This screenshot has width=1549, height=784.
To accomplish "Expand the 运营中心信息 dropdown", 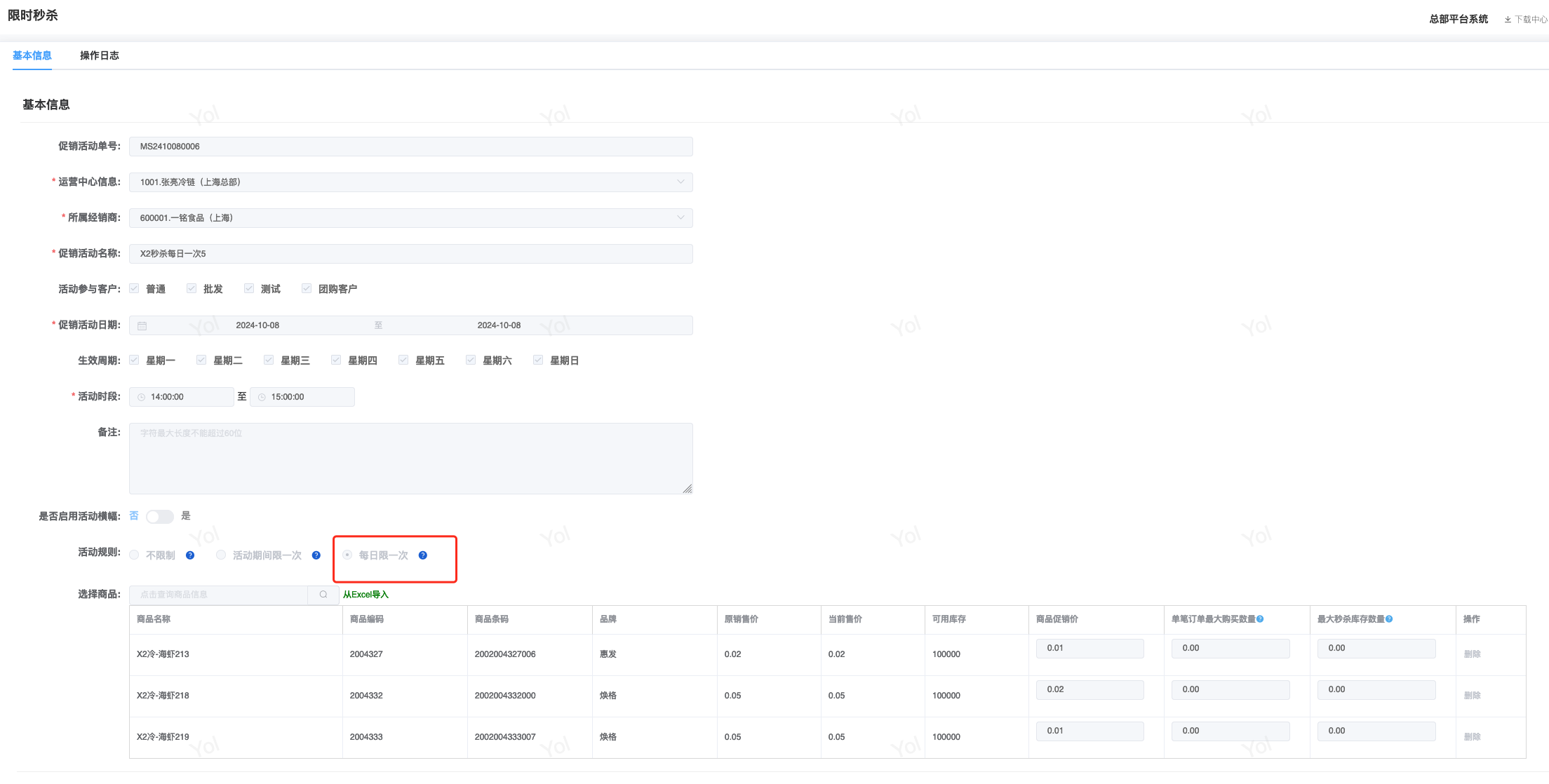I will click(680, 182).
